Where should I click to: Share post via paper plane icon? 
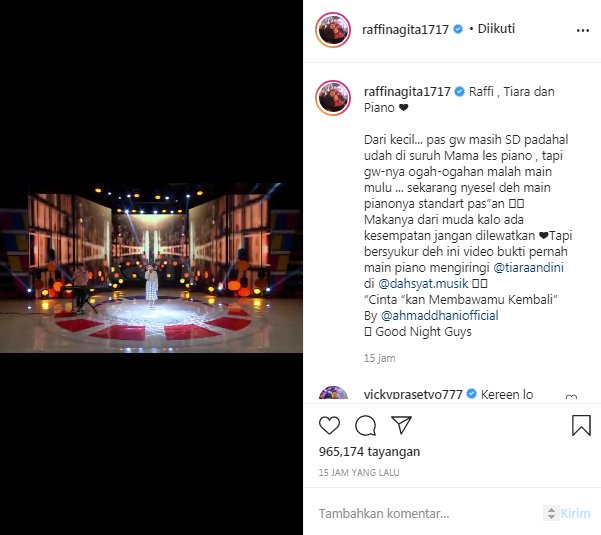click(401, 425)
